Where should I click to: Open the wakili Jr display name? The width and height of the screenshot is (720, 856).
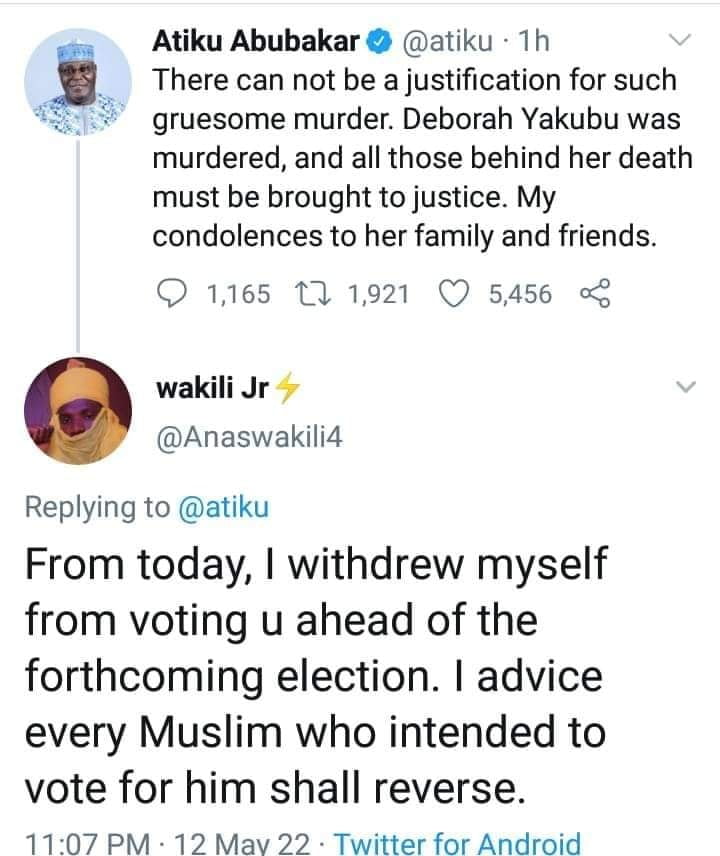[x=212, y=388]
